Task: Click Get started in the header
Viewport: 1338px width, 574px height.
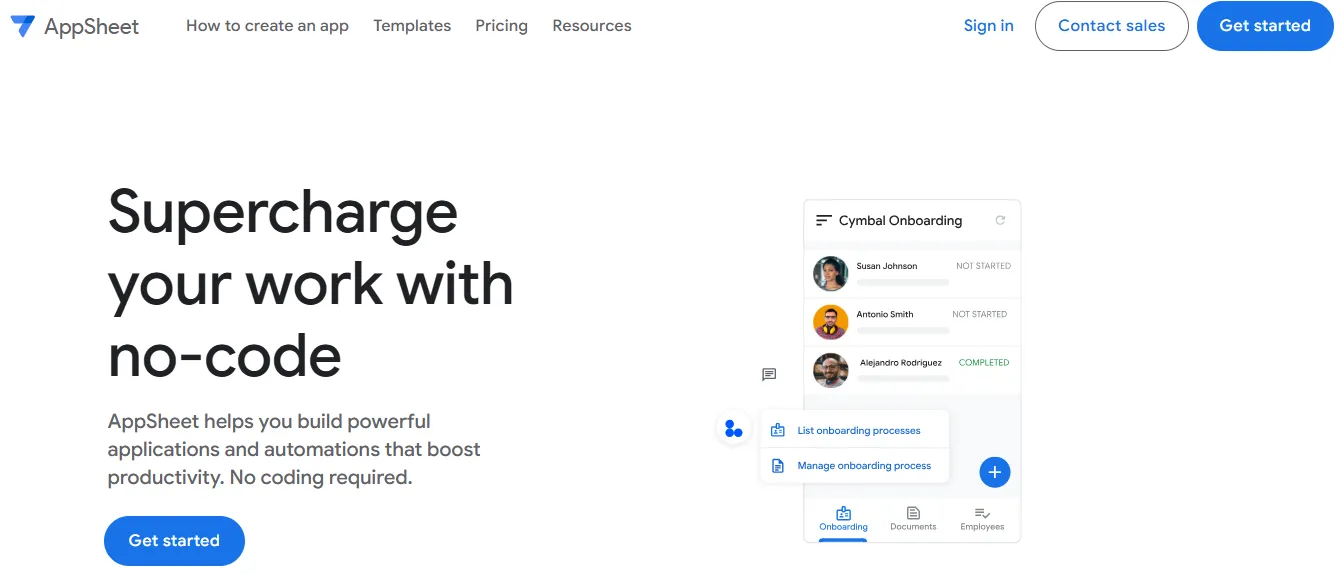Action: pos(1265,26)
